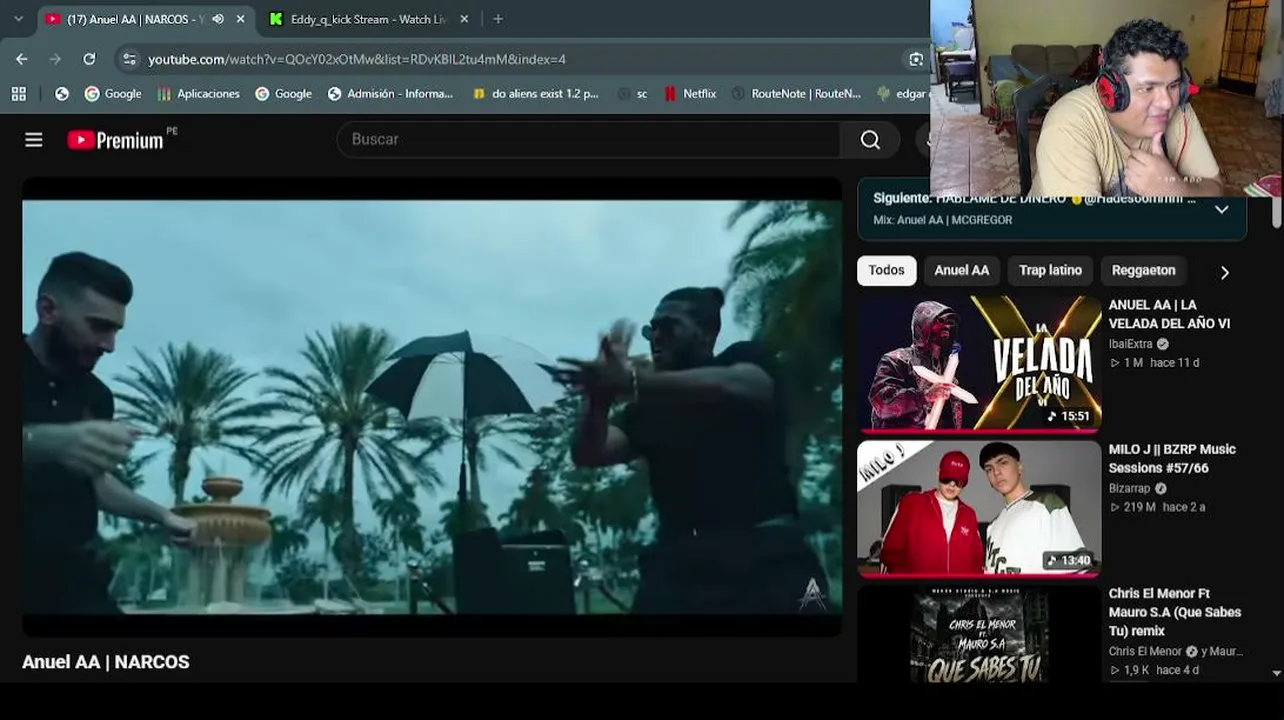Open the globe bookmark beside the apps grid
Image resolution: width=1284 pixels, height=720 pixels.
click(62, 93)
